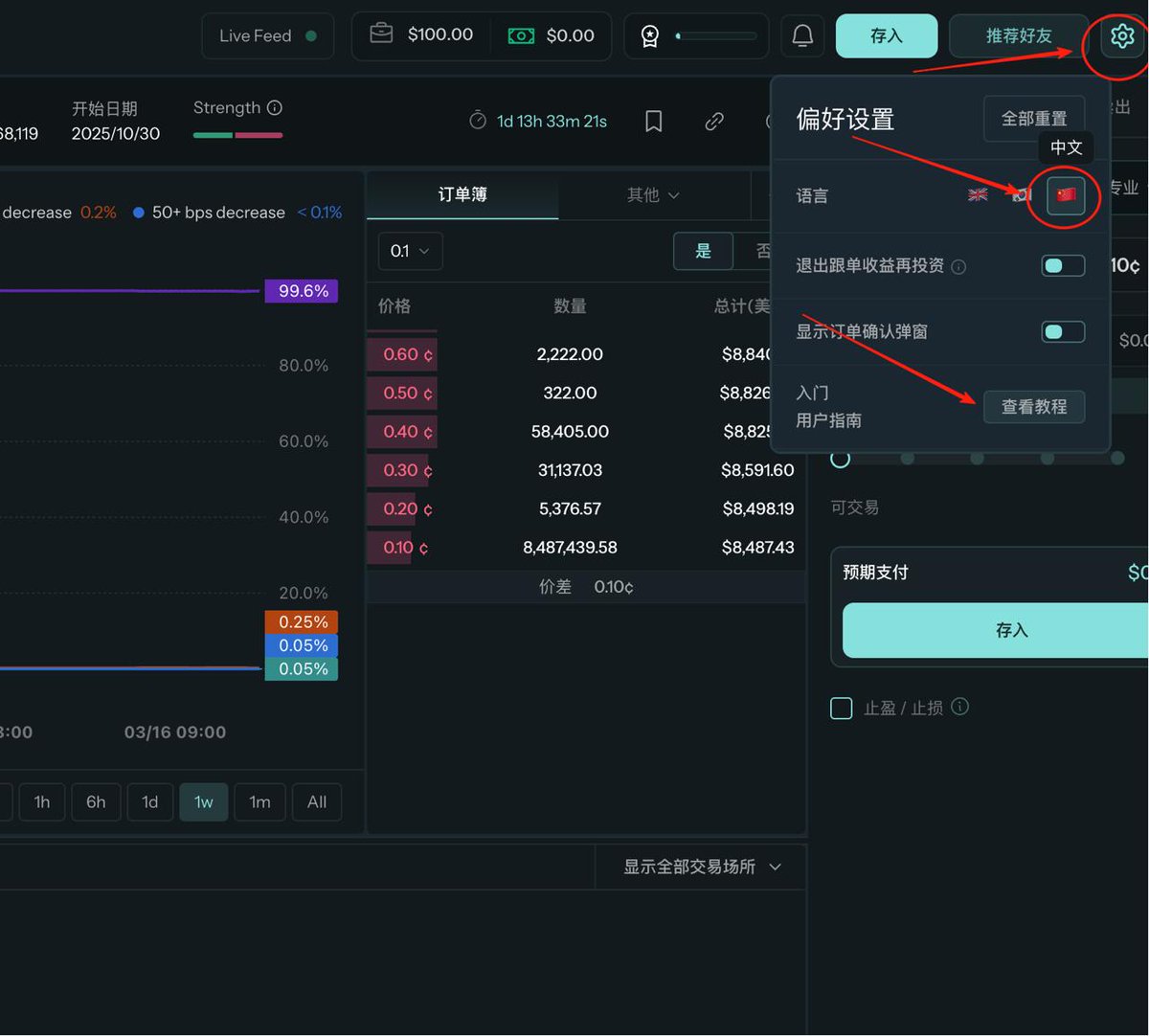This screenshot has height=1036, width=1149.
Task: Expand the 其他 dropdown tab
Action: tap(653, 195)
